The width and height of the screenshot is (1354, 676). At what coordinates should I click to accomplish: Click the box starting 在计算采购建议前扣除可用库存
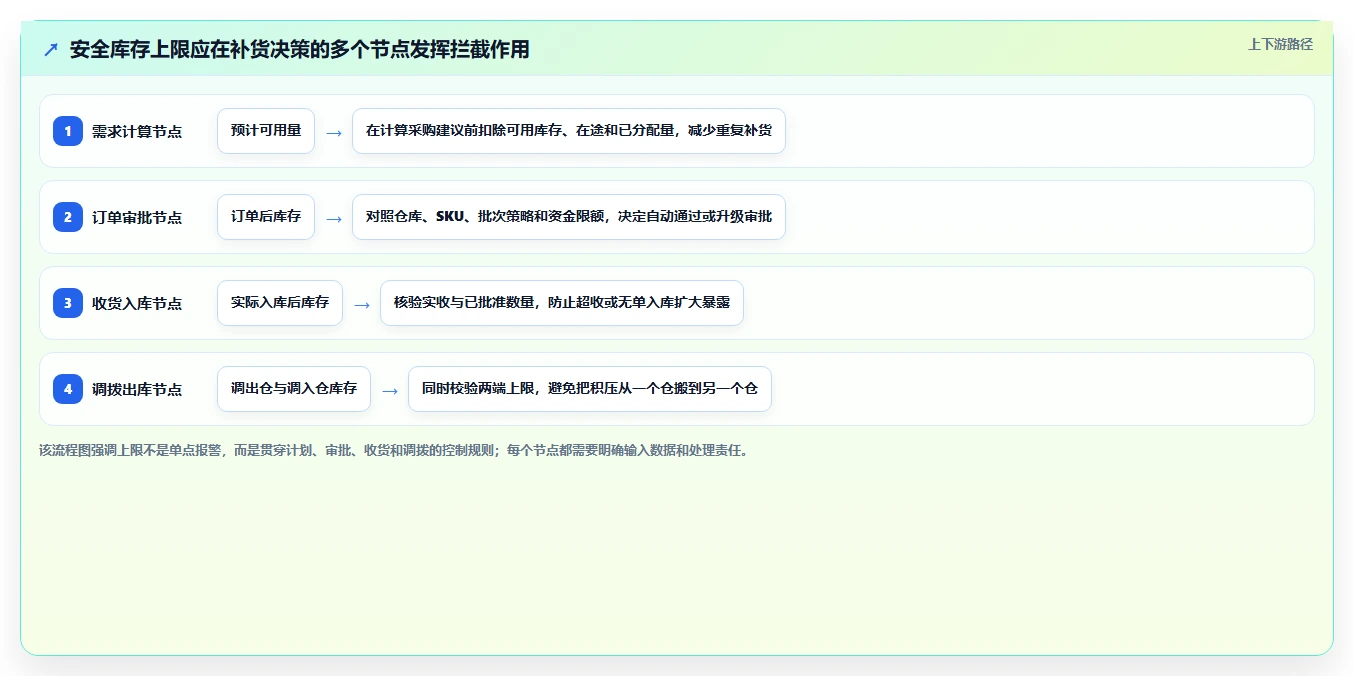tap(569, 131)
